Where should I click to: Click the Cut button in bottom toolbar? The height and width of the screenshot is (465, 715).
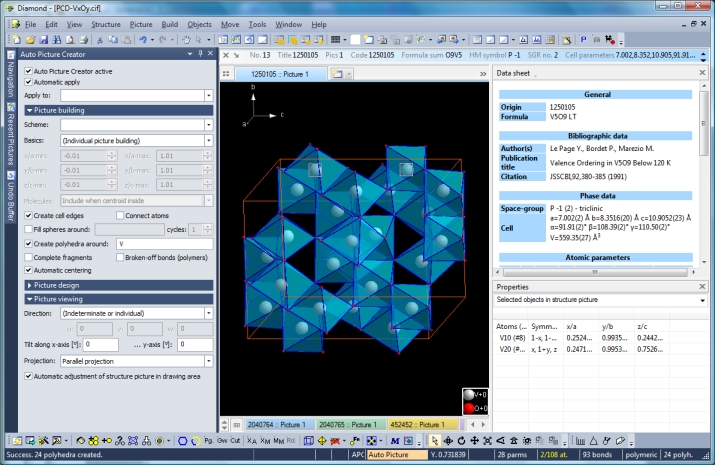click(235, 440)
